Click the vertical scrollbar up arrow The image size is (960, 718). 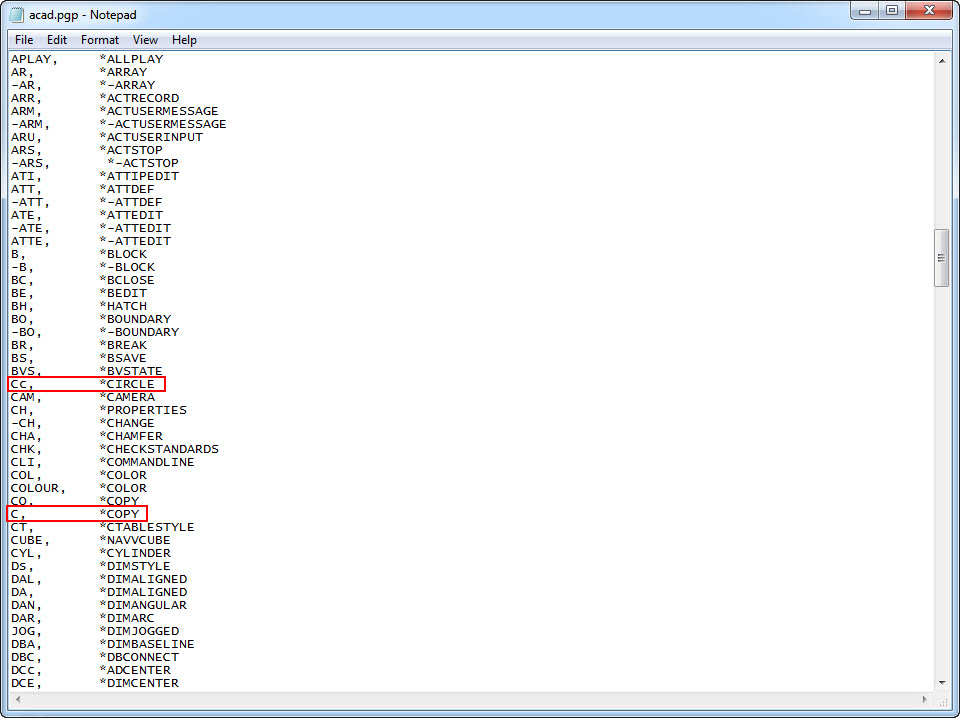[942, 61]
